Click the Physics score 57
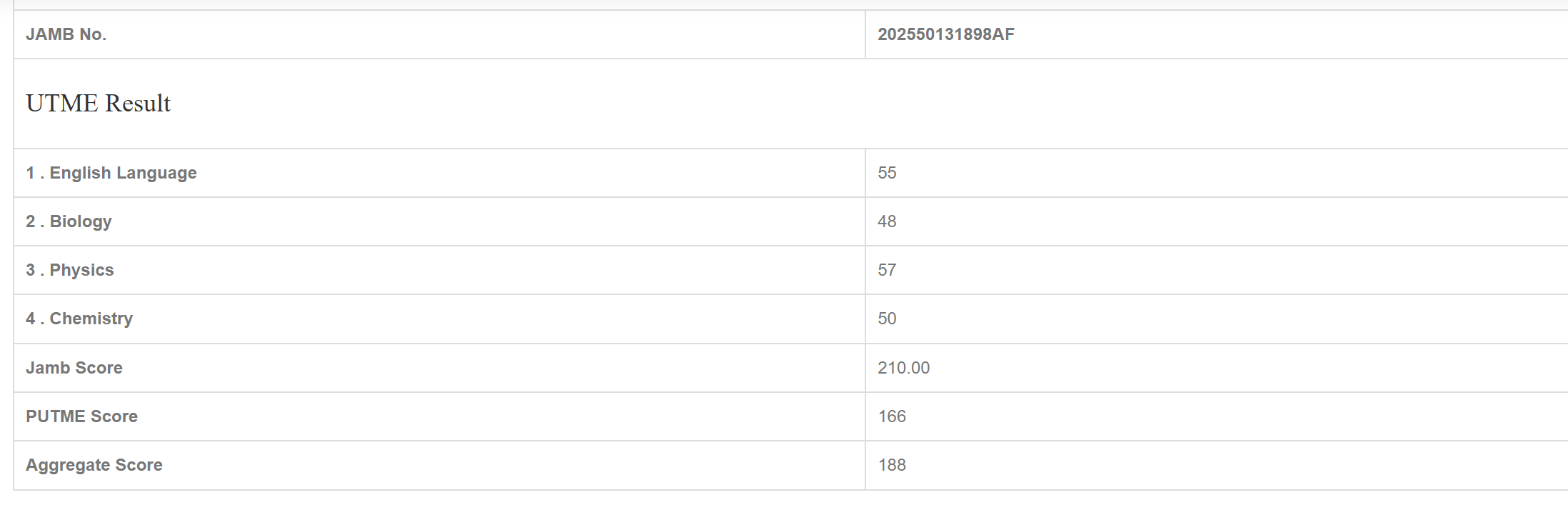Screen dimensions: 1568x515 [887, 270]
